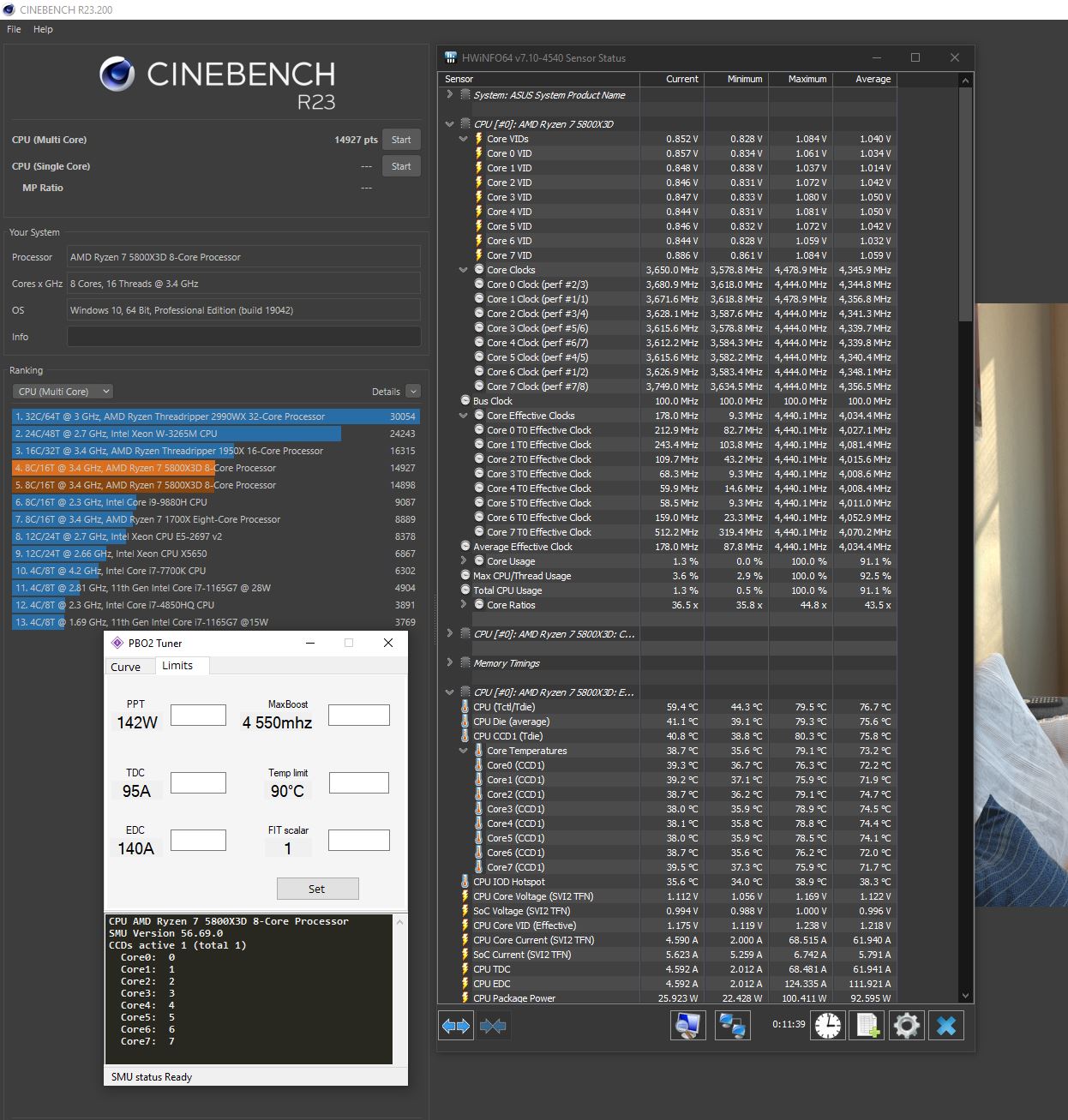Click the HWiNFO expand layout arrows icon

coord(456,1026)
